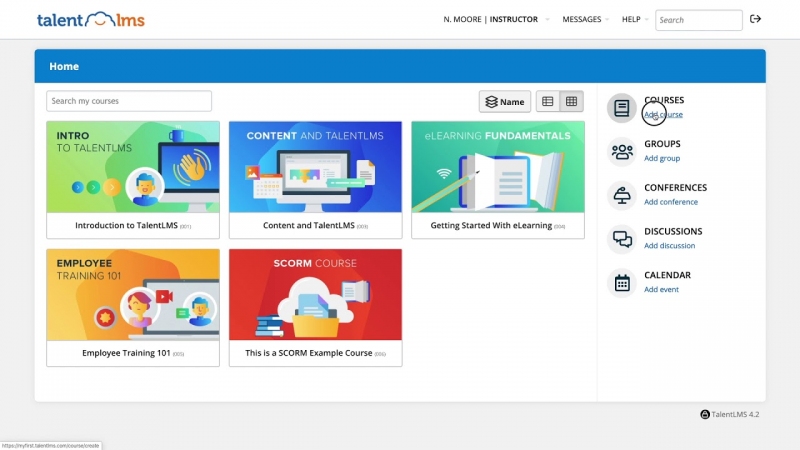Open the Courses icon in sidebar

pos(621,108)
